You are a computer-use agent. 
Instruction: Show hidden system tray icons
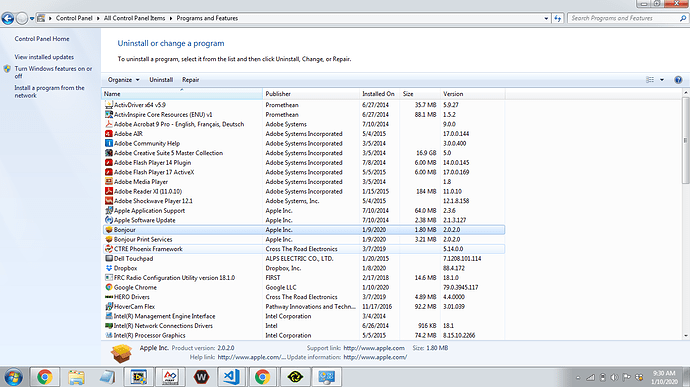[578, 378]
